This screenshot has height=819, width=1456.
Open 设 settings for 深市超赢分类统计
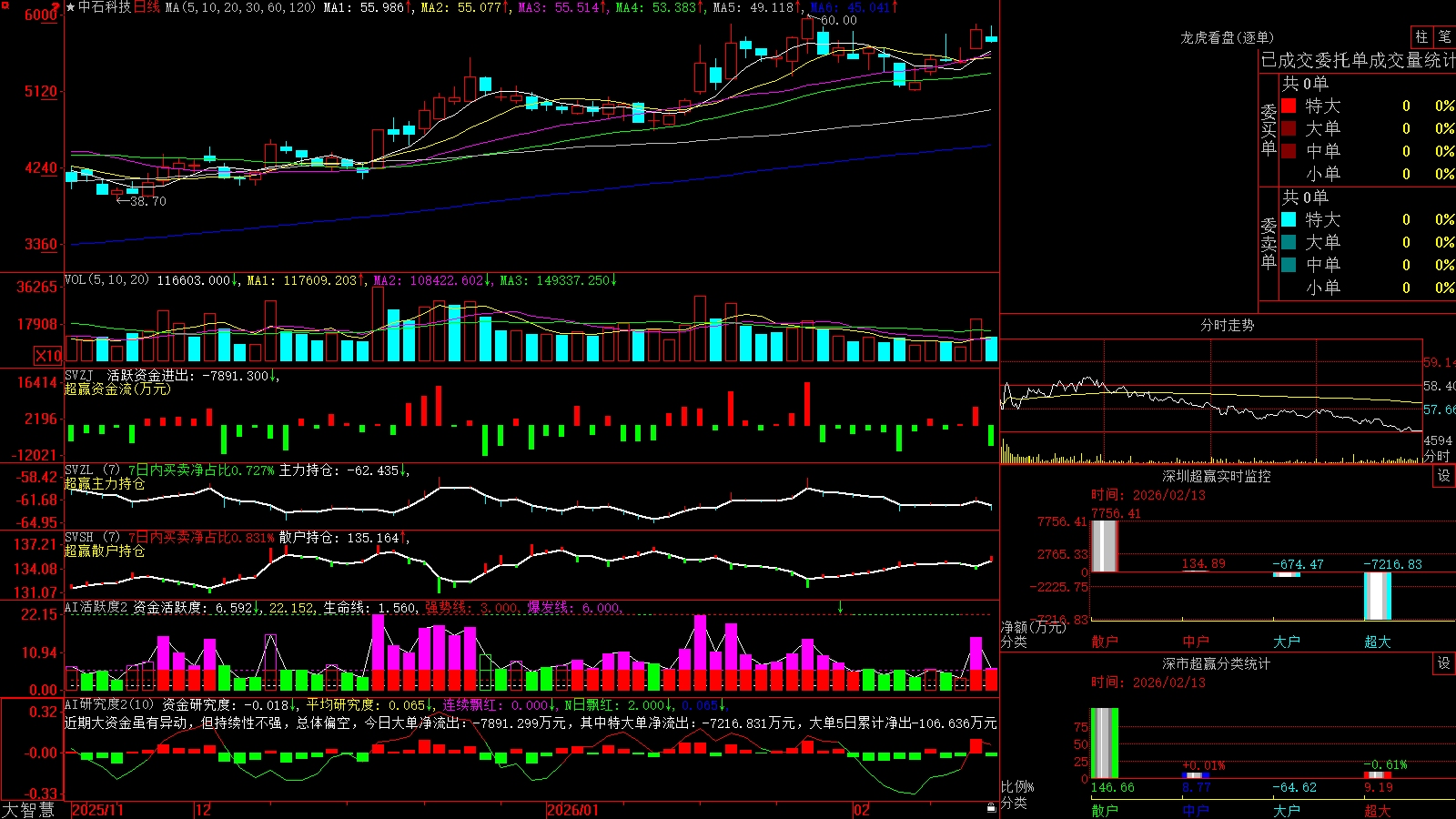click(1444, 663)
